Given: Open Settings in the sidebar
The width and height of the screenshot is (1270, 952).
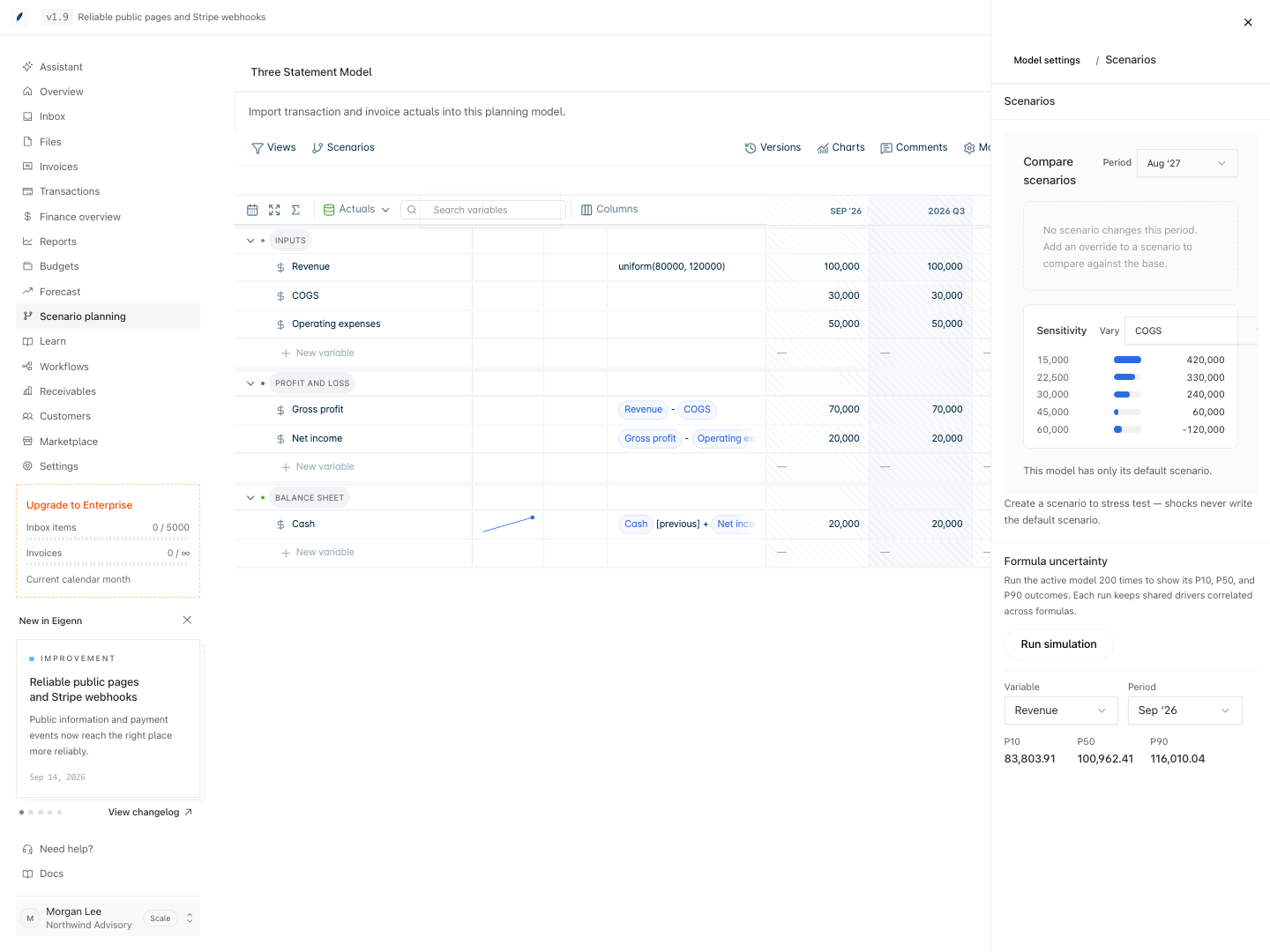Looking at the screenshot, I should pyautogui.click(x=108, y=466).
